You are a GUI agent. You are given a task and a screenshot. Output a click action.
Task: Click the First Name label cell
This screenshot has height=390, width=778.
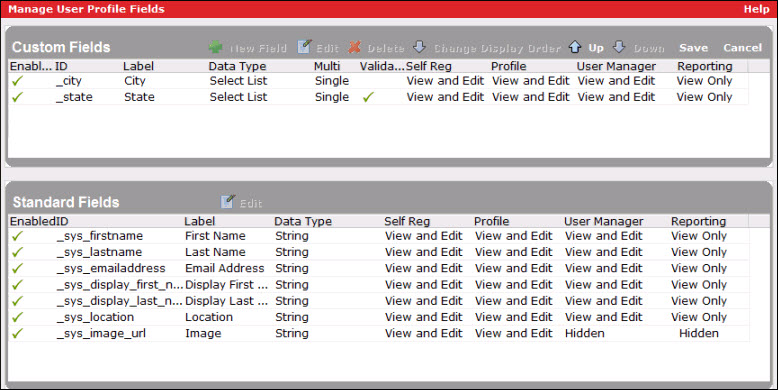coord(215,236)
